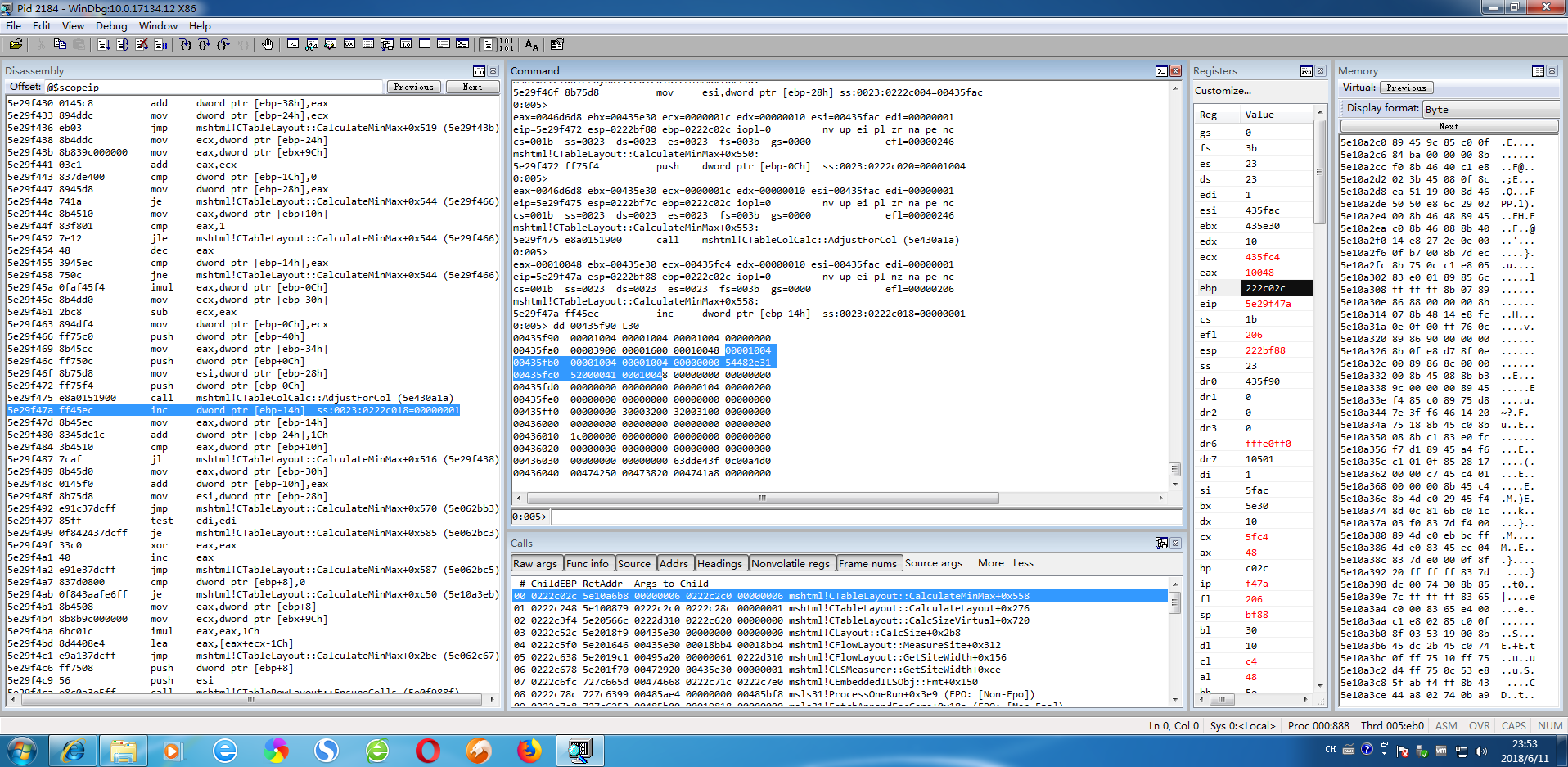Click the Copy toolbar icon
Screen dimensions: 1568x767
click(60, 44)
